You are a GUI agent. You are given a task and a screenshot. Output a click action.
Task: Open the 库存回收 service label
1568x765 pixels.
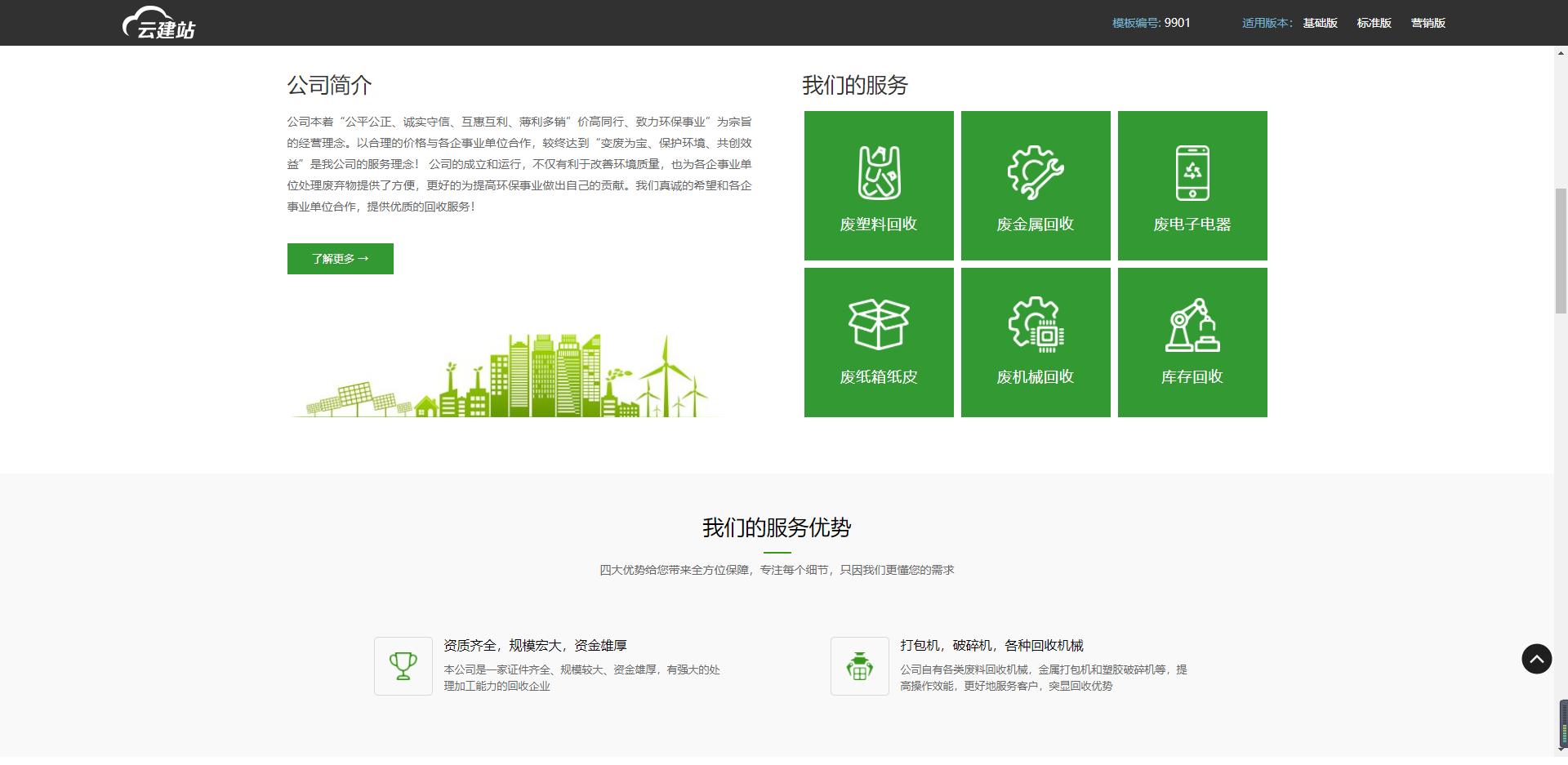pyautogui.click(x=1192, y=377)
